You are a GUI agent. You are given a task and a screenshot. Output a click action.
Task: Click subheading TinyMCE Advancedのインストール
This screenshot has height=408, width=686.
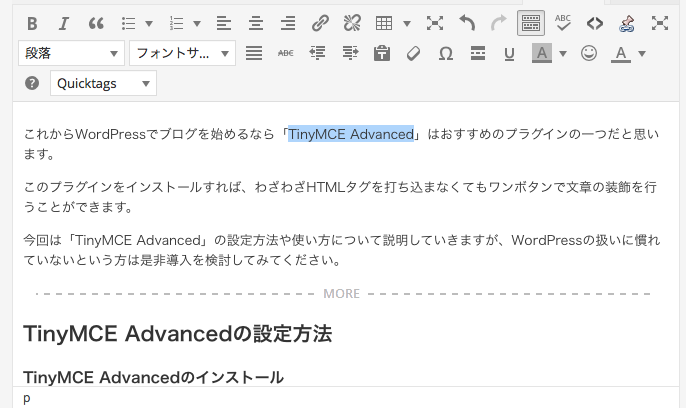(153, 377)
